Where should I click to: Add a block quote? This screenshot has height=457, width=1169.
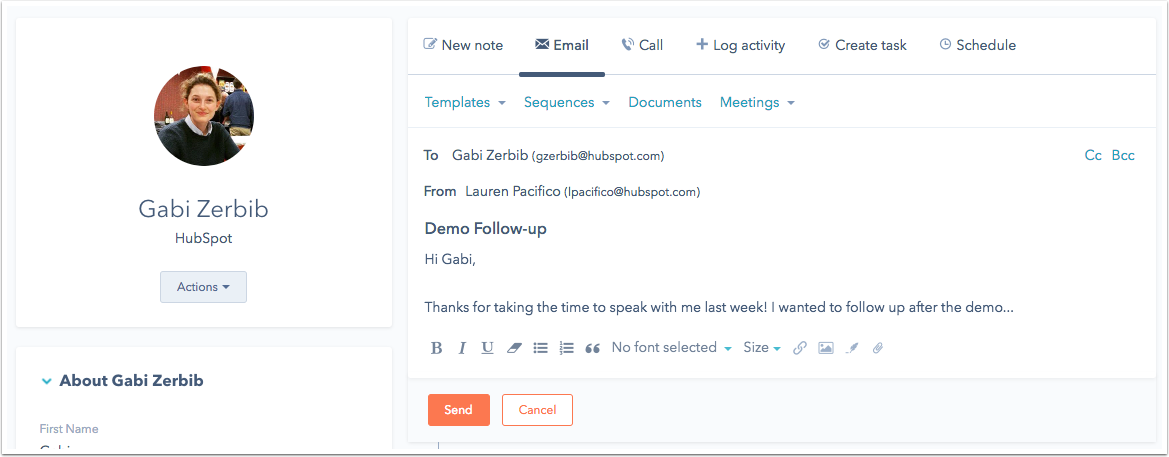tap(592, 348)
